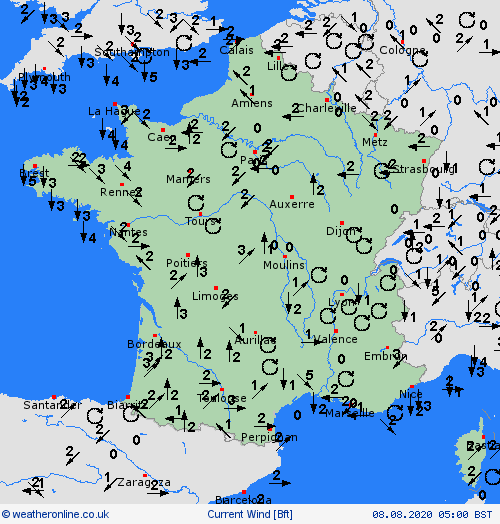The image size is (500, 524).
Task: Select the Embrun city label
Action: [385, 356]
